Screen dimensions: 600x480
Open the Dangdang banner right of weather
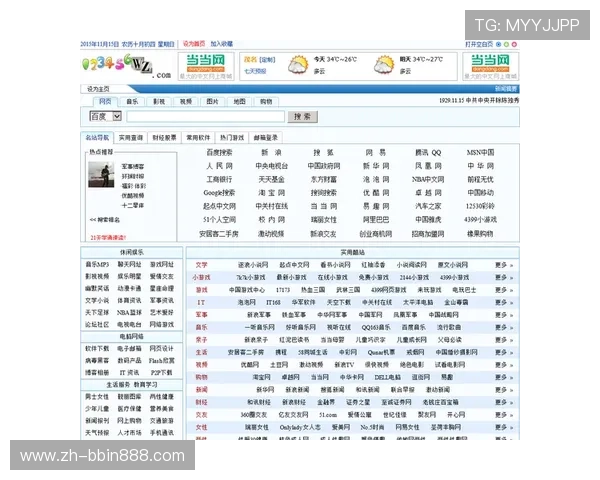click(x=491, y=67)
